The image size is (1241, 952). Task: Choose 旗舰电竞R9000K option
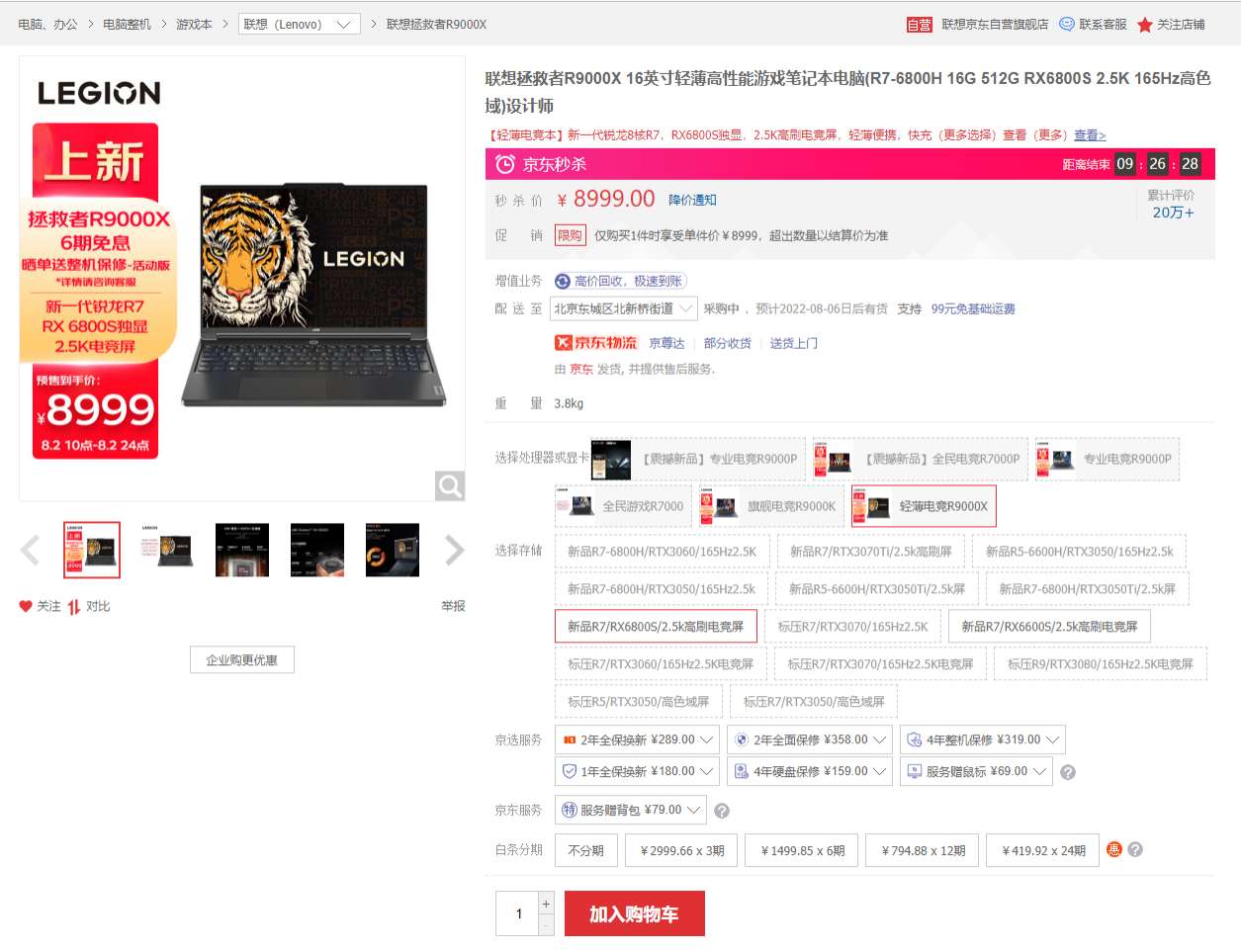(772, 506)
